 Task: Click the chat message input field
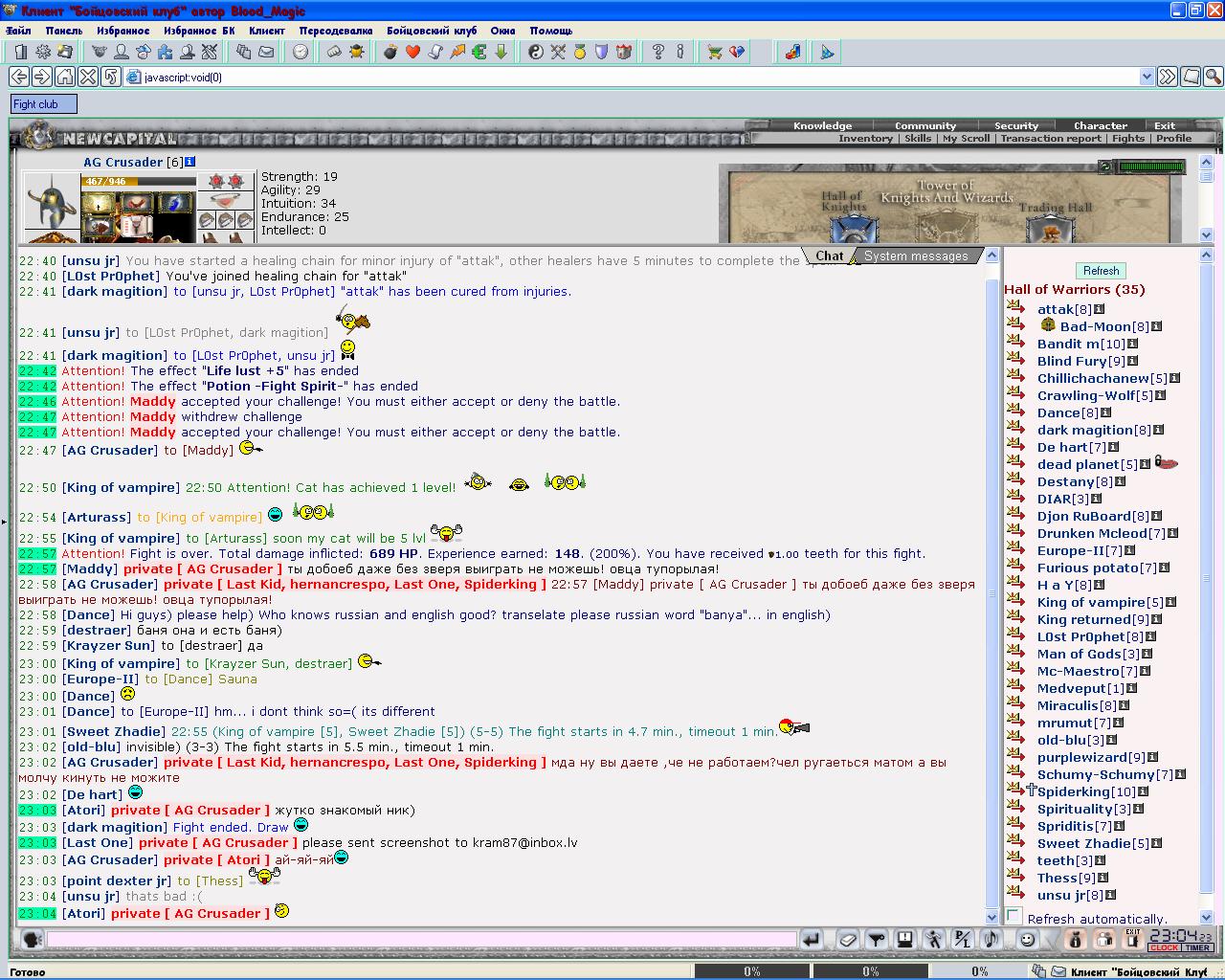[x=421, y=940]
